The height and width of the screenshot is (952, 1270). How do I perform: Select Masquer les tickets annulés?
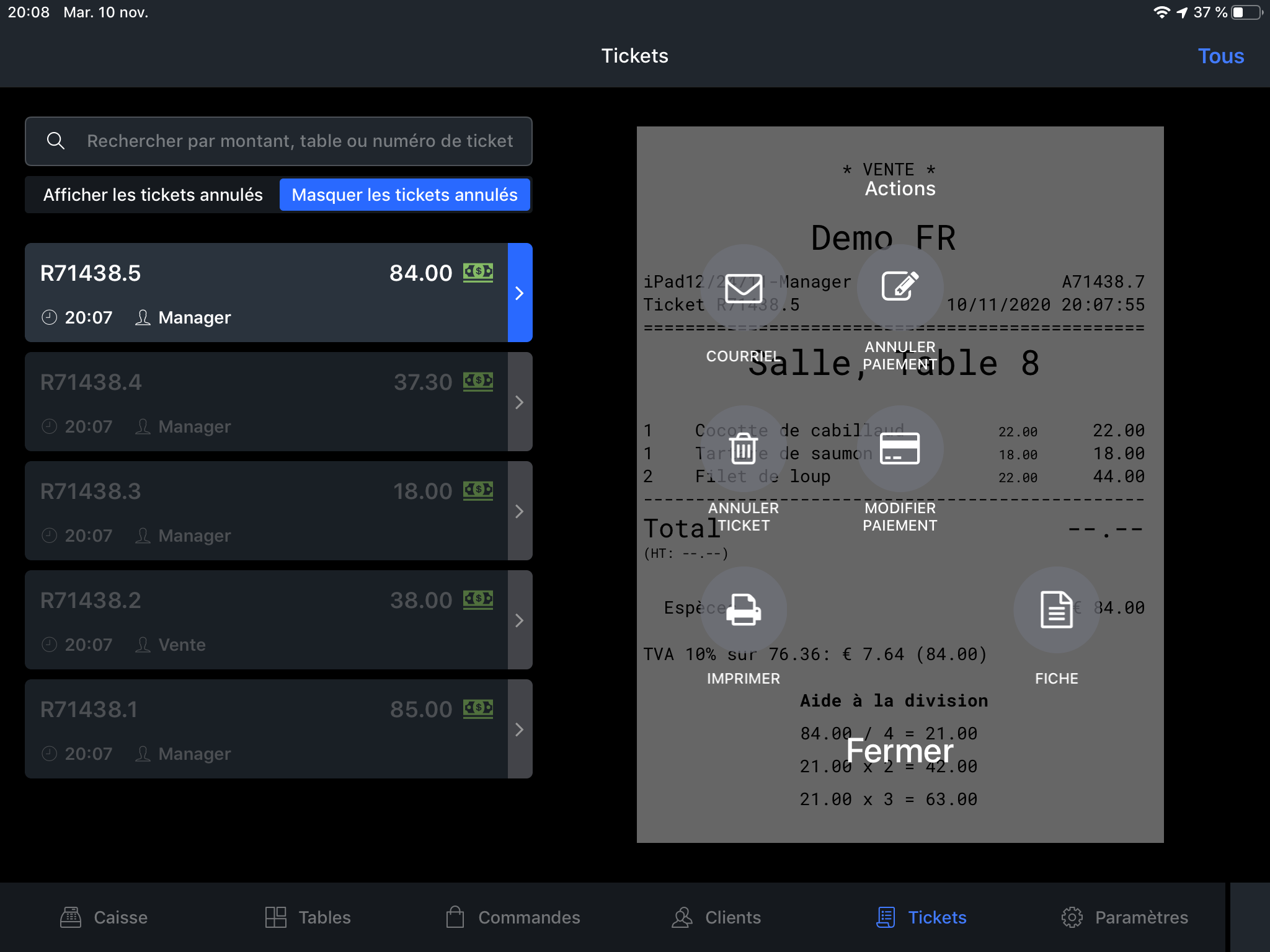pos(404,195)
